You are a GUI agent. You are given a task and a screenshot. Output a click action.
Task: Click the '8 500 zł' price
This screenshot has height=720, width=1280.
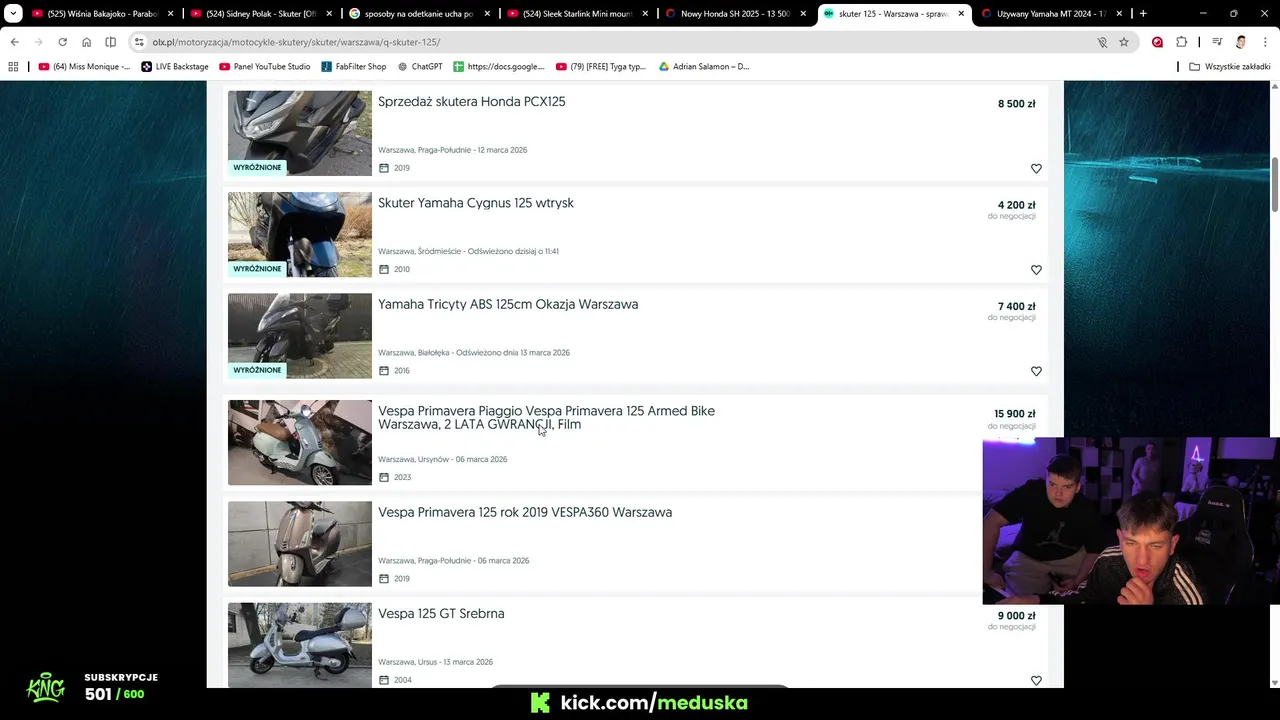[1016, 104]
